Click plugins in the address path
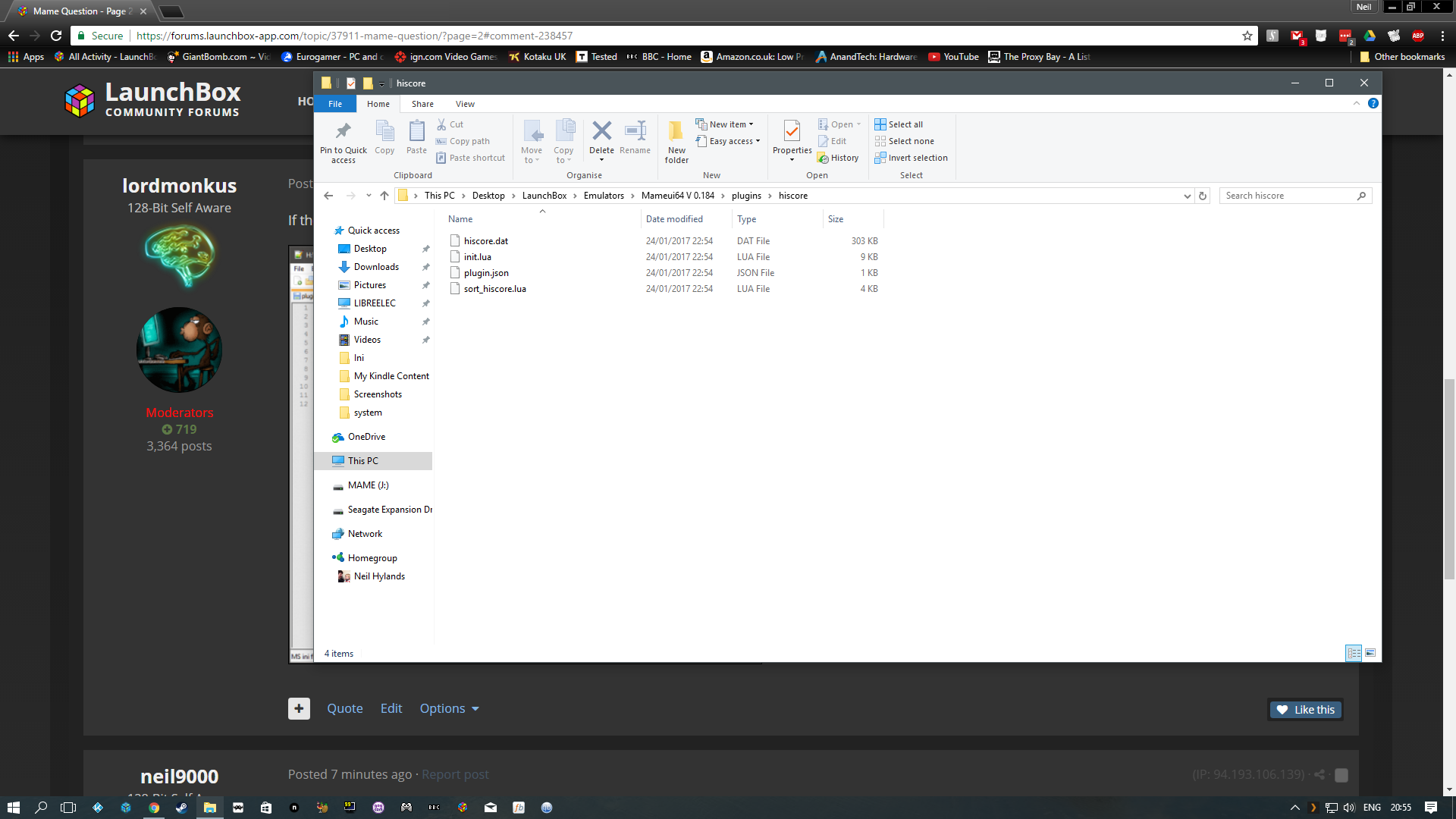The height and width of the screenshot is (819, 1456). [746, 196]
